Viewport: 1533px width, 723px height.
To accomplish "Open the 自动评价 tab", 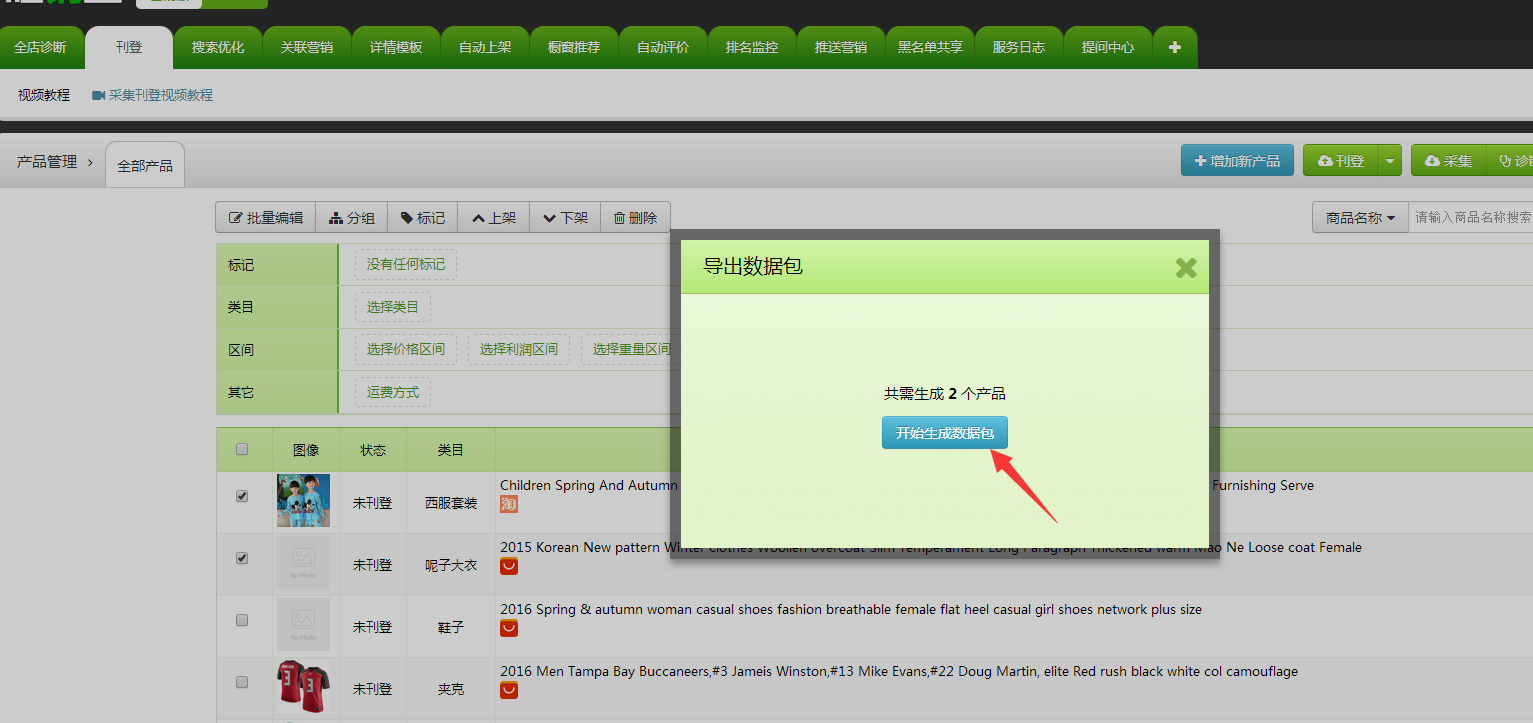I will pyautogui.click(x=663, y=47).
